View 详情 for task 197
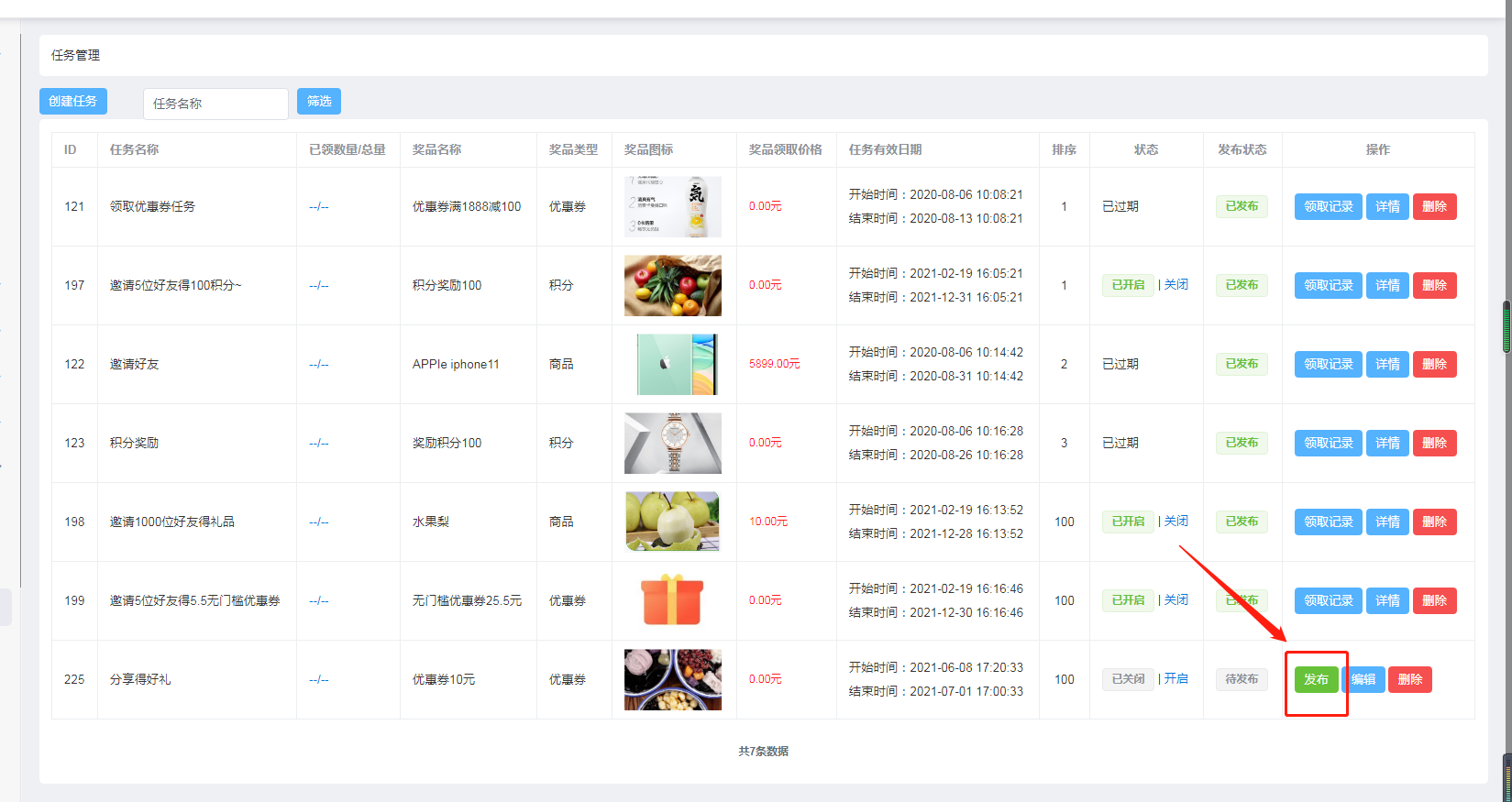This screenshot has height=802, width=1512. click(x=1387, y=285)
